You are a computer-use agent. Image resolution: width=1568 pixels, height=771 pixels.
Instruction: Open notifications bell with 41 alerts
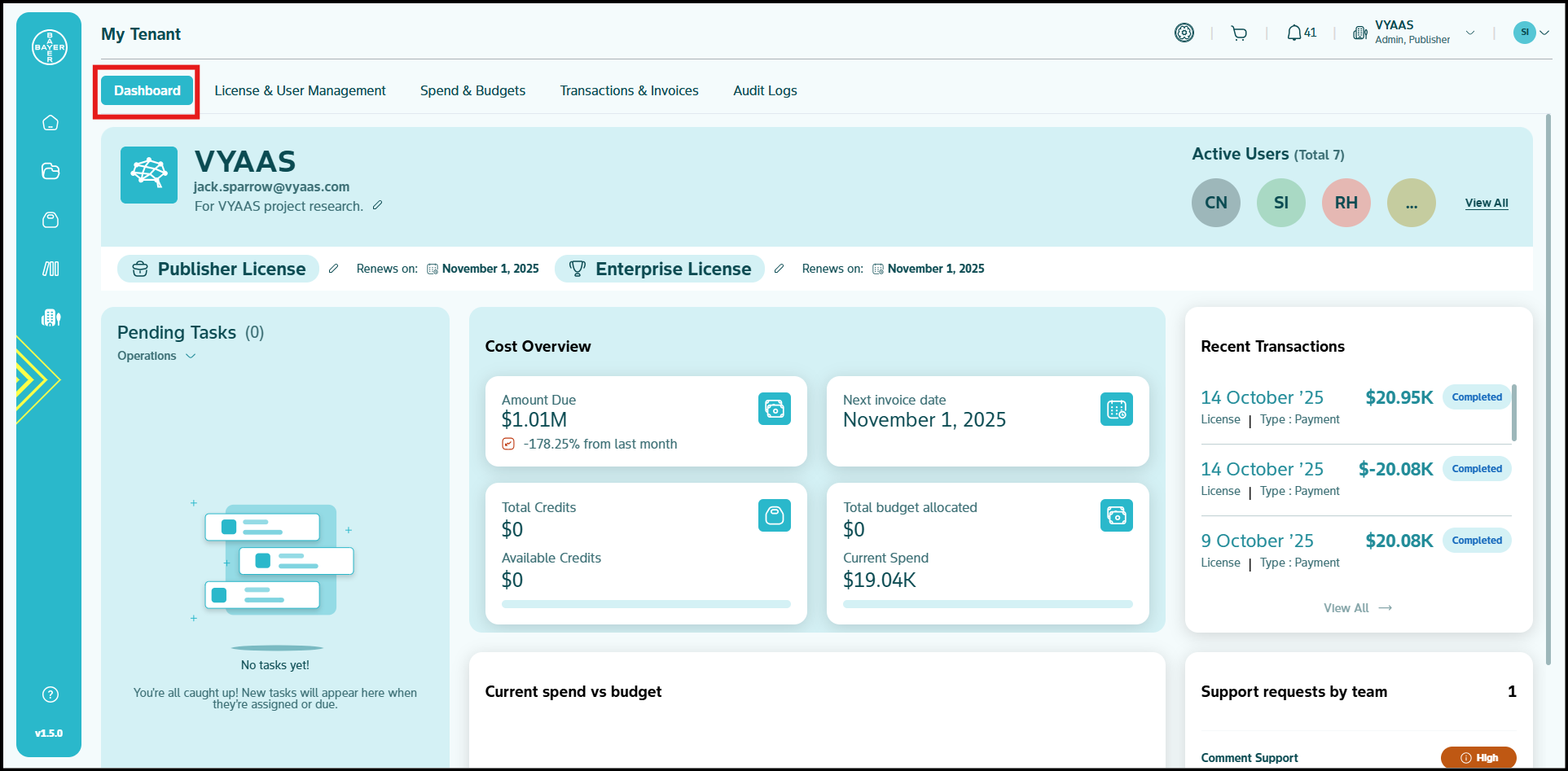click(1301, 33)
